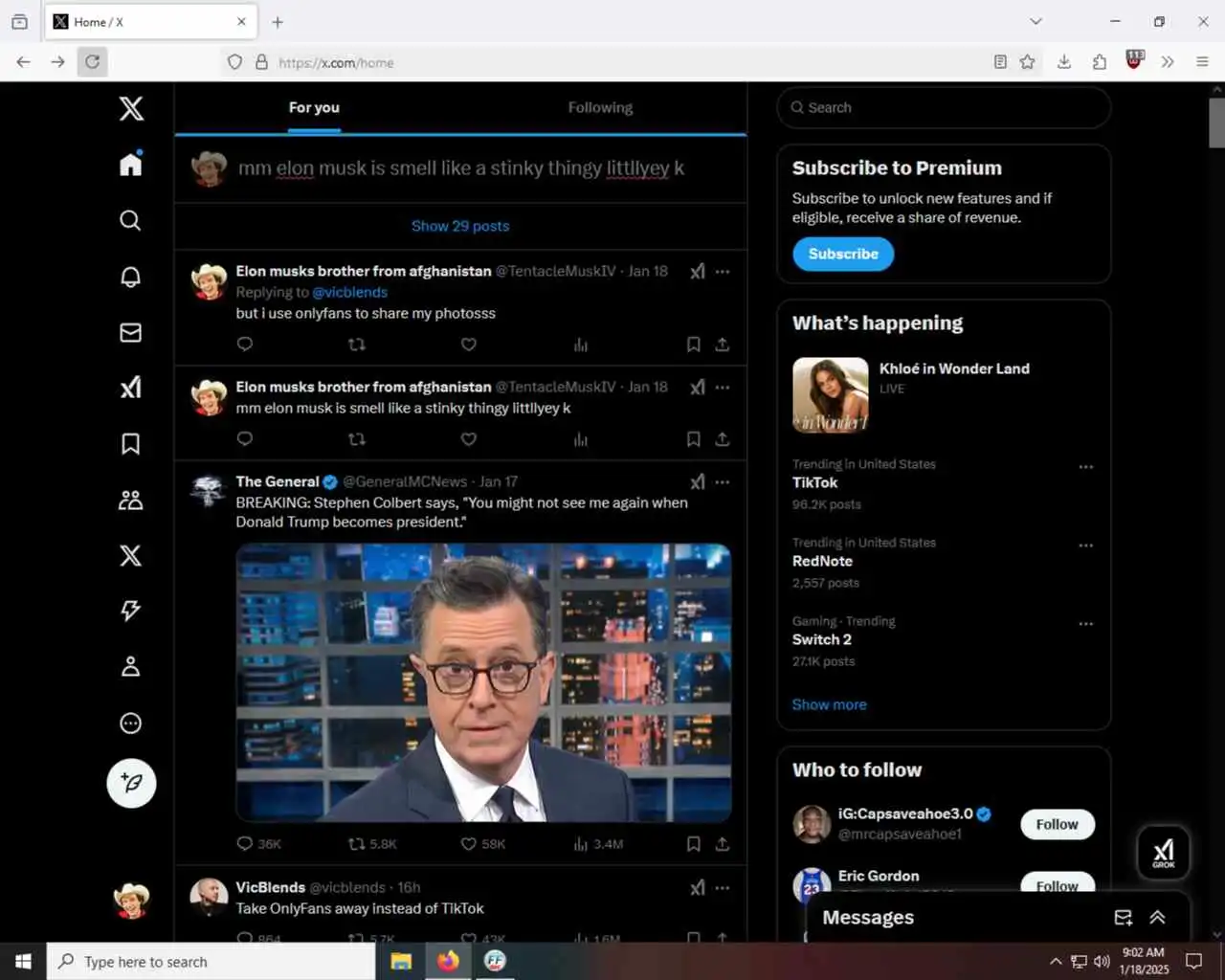Compose new message in Messages drawer
The height and width of the screenshot is (980, 1225).
(1124, 917)
